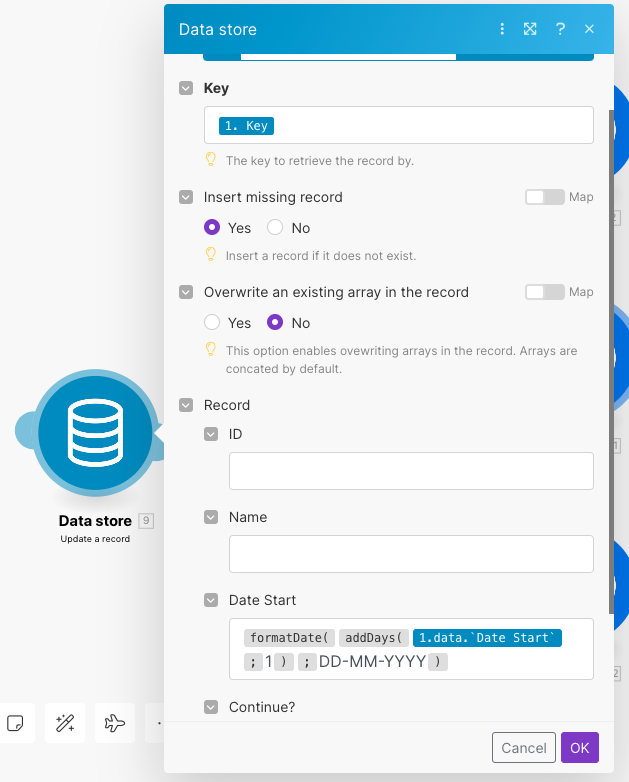Click the Date Start formula field
The image size is (629, 782).
pos(411,649)
